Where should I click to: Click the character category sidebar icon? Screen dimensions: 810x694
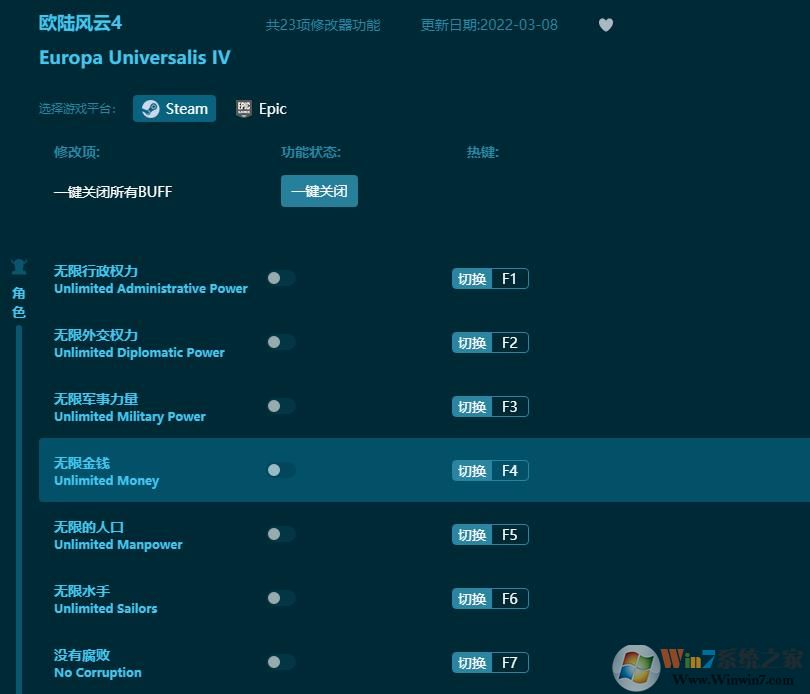coord(19,267)
